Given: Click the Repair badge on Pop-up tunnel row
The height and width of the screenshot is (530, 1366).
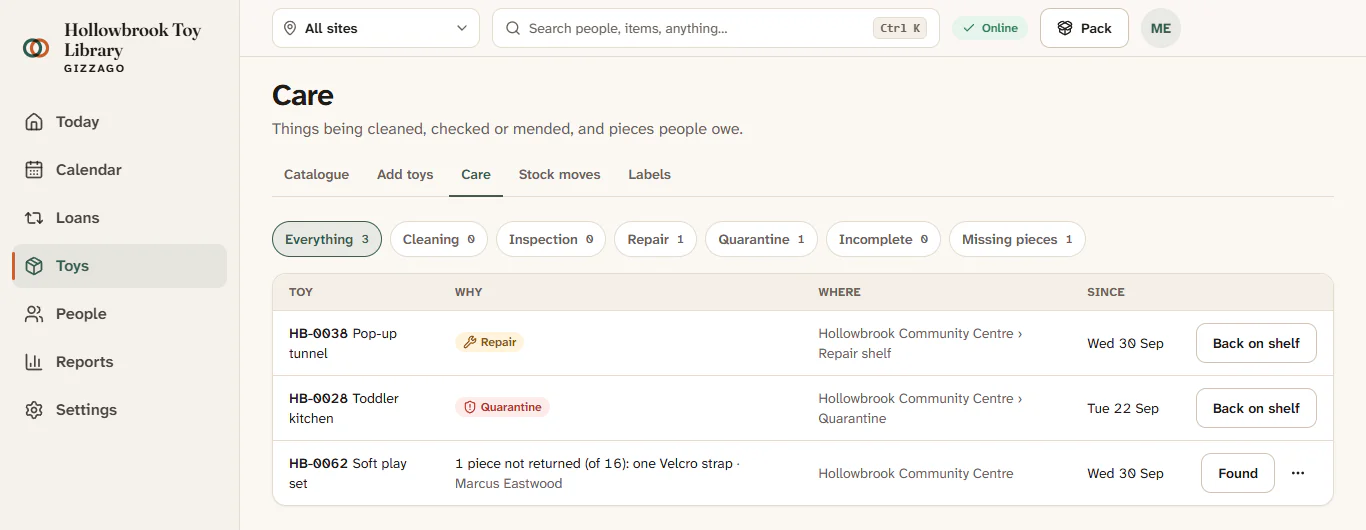Looking at the screenshot, I should click(x=489, y=342).
